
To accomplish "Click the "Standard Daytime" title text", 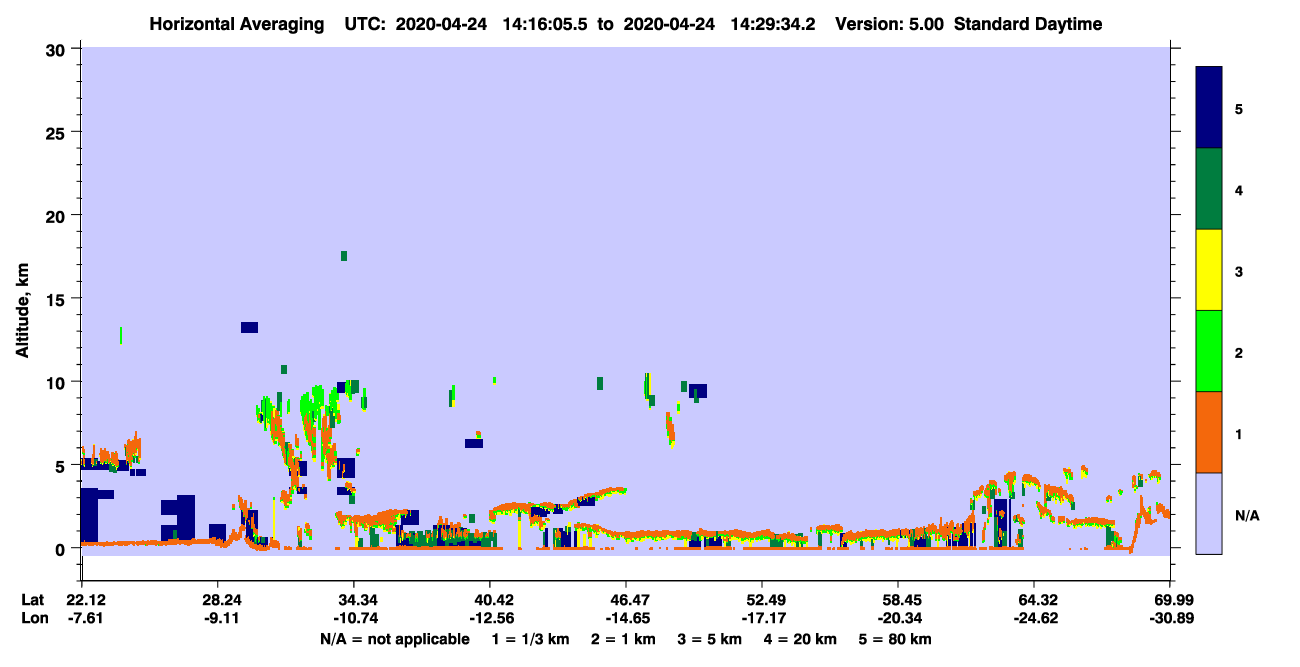I will (1028, 24).
